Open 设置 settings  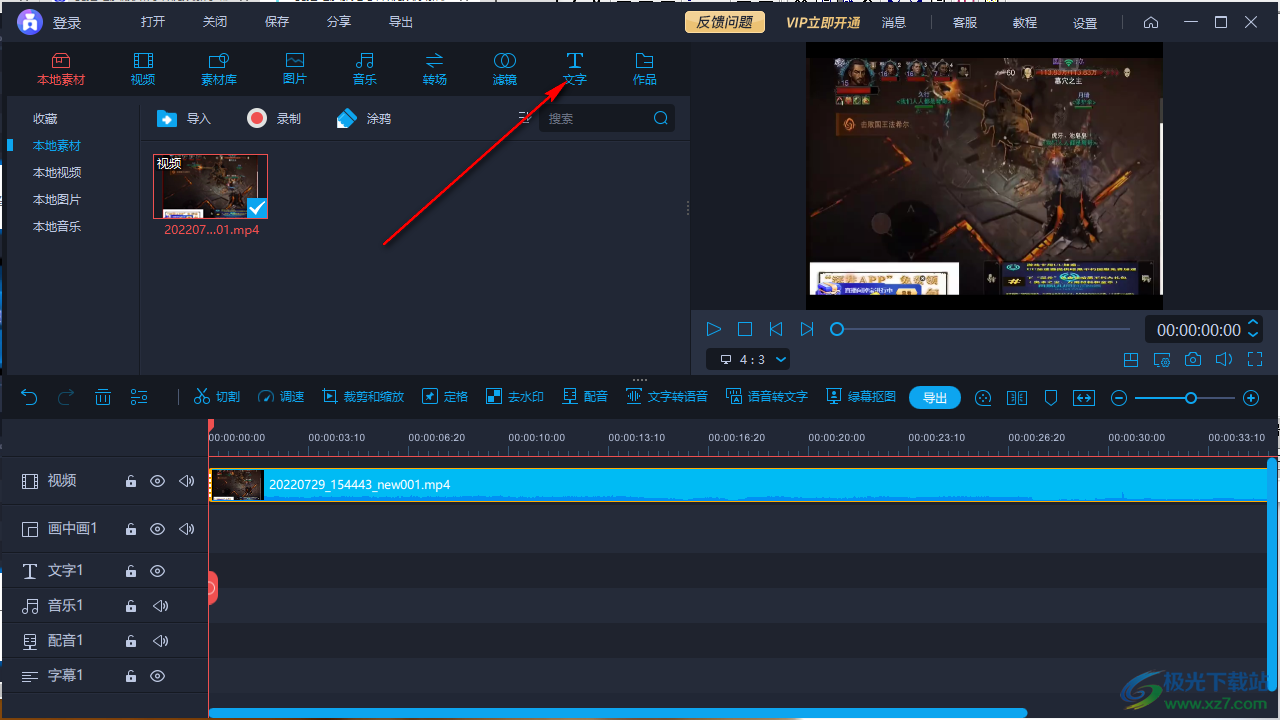(1085, 22)
